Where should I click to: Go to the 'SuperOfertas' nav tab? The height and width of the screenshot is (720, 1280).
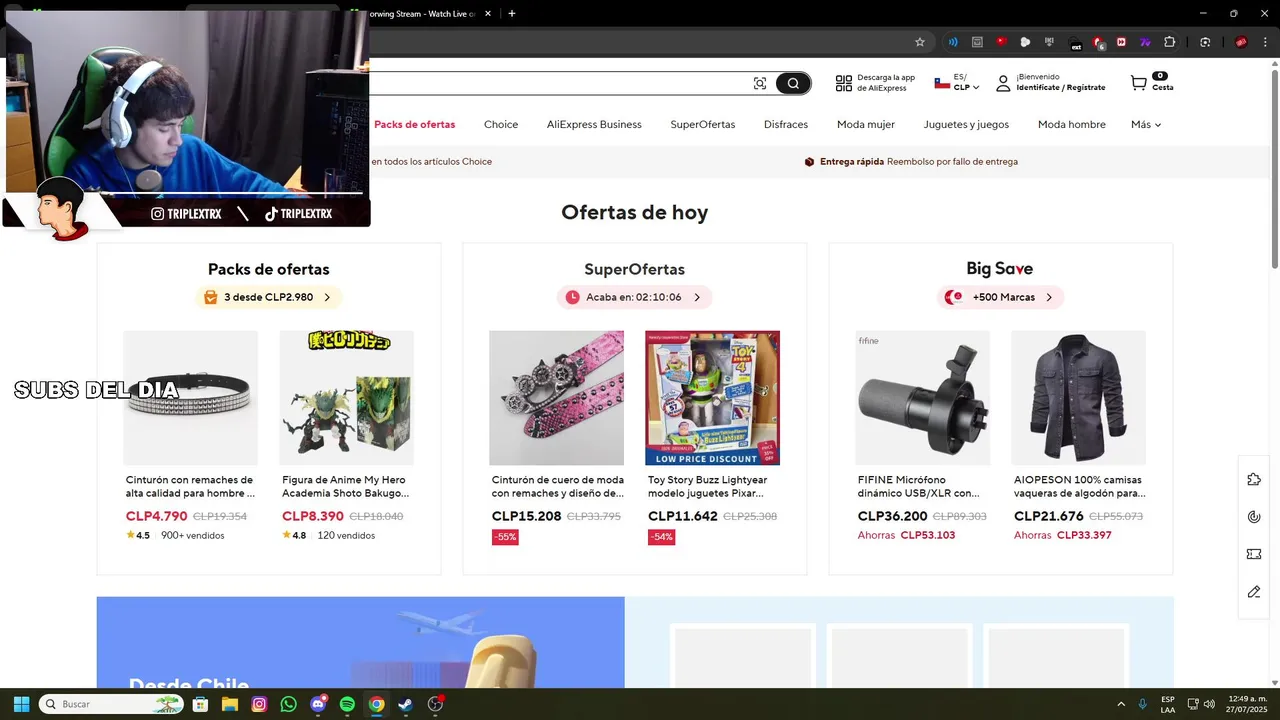[x=703, y=124]
